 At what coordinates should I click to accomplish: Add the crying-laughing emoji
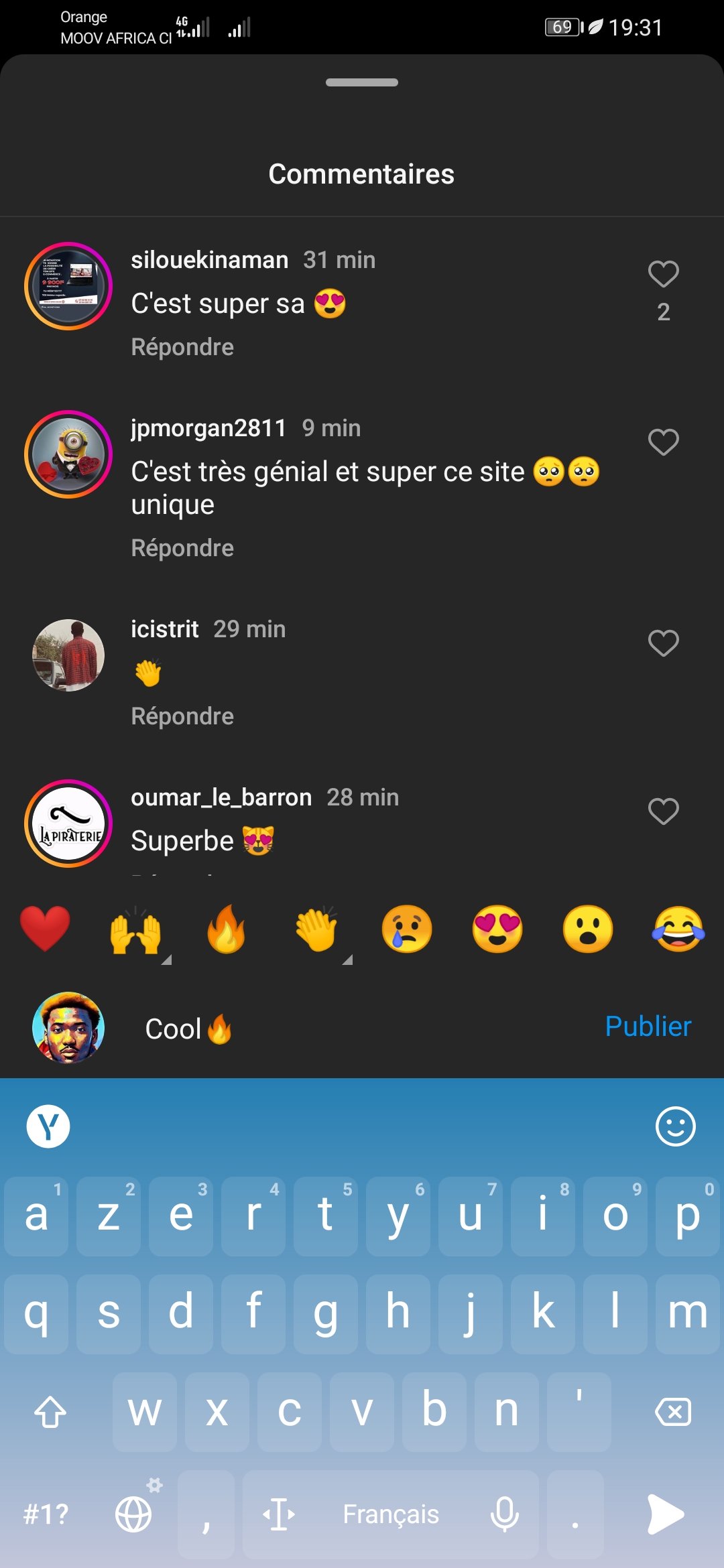pos(678,929)
